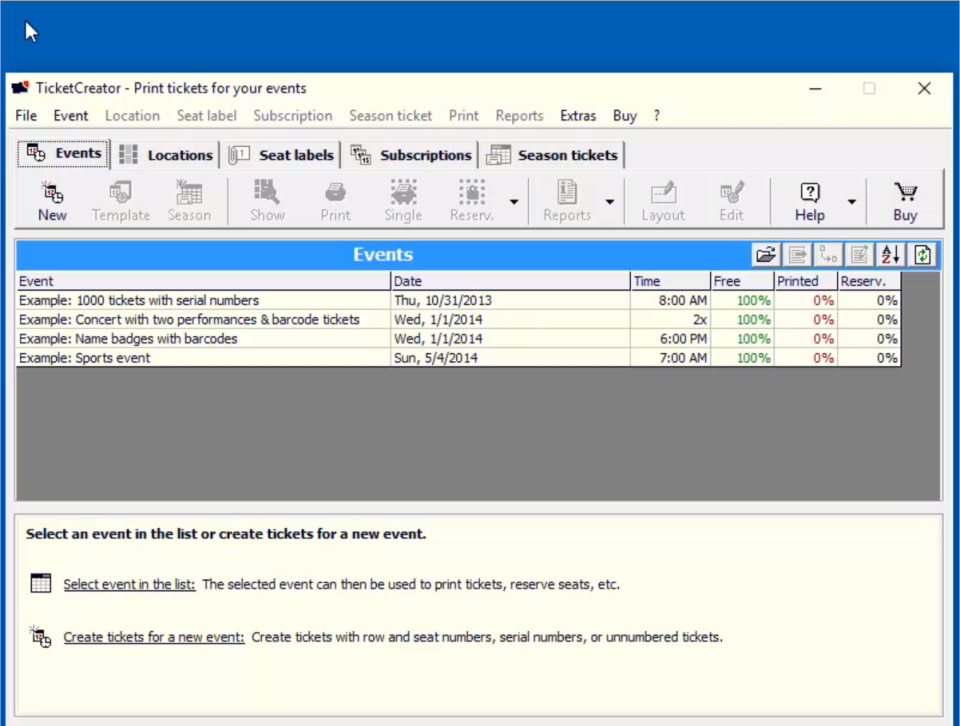Screen dimensions: 960x726
Task: Expand the Reports dropdown arrow
Action: (x=610, y=202)
